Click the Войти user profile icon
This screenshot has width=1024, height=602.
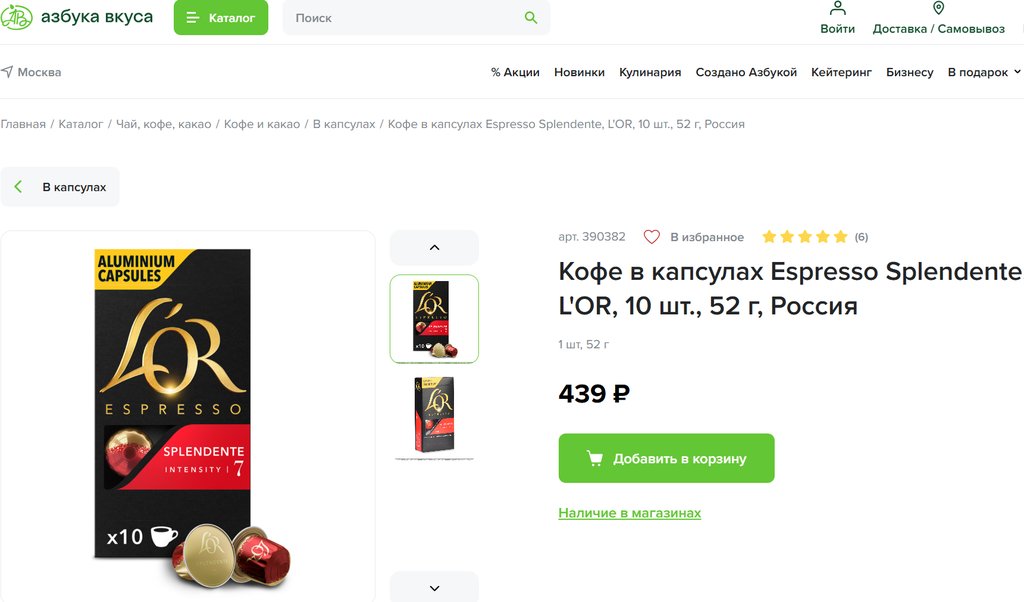837,8
